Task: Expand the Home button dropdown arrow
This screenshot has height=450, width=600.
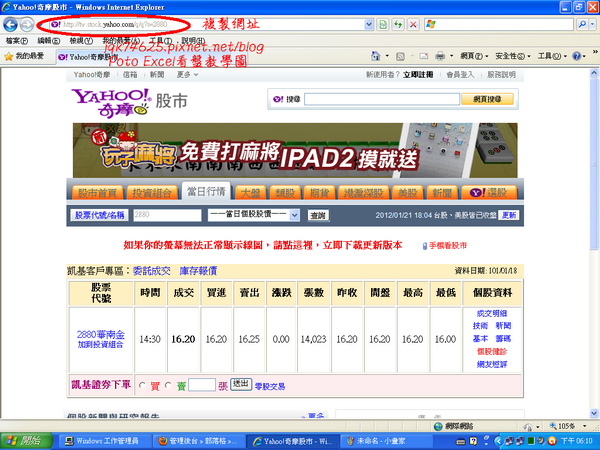Action: coord(387,56)
